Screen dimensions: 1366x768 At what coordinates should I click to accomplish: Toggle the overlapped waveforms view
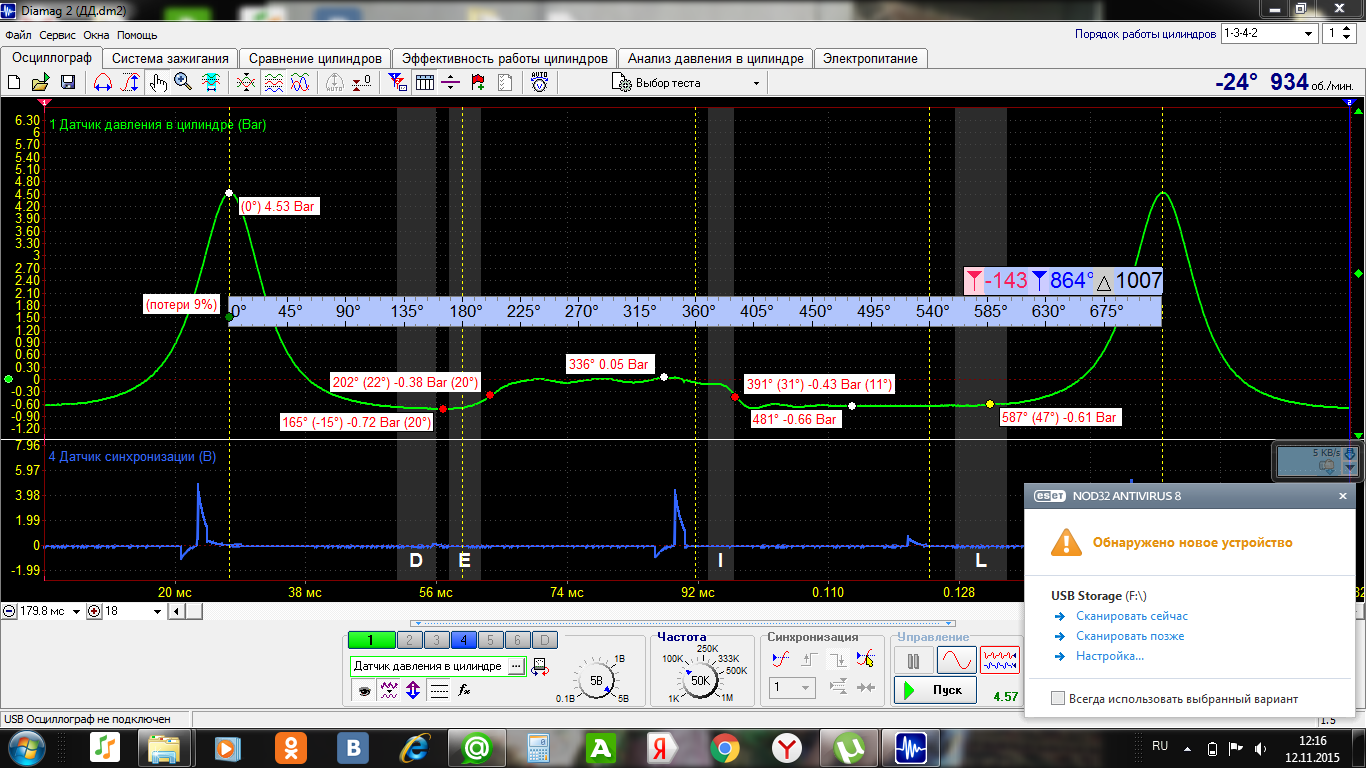coord(300,82)
